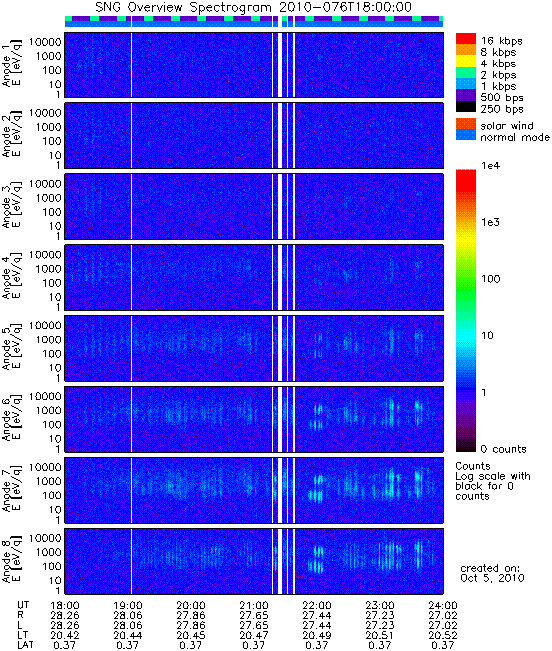Click the '1 kbps' legend label
This screenshot has height=651, width=552.
(x=498, y=86)
